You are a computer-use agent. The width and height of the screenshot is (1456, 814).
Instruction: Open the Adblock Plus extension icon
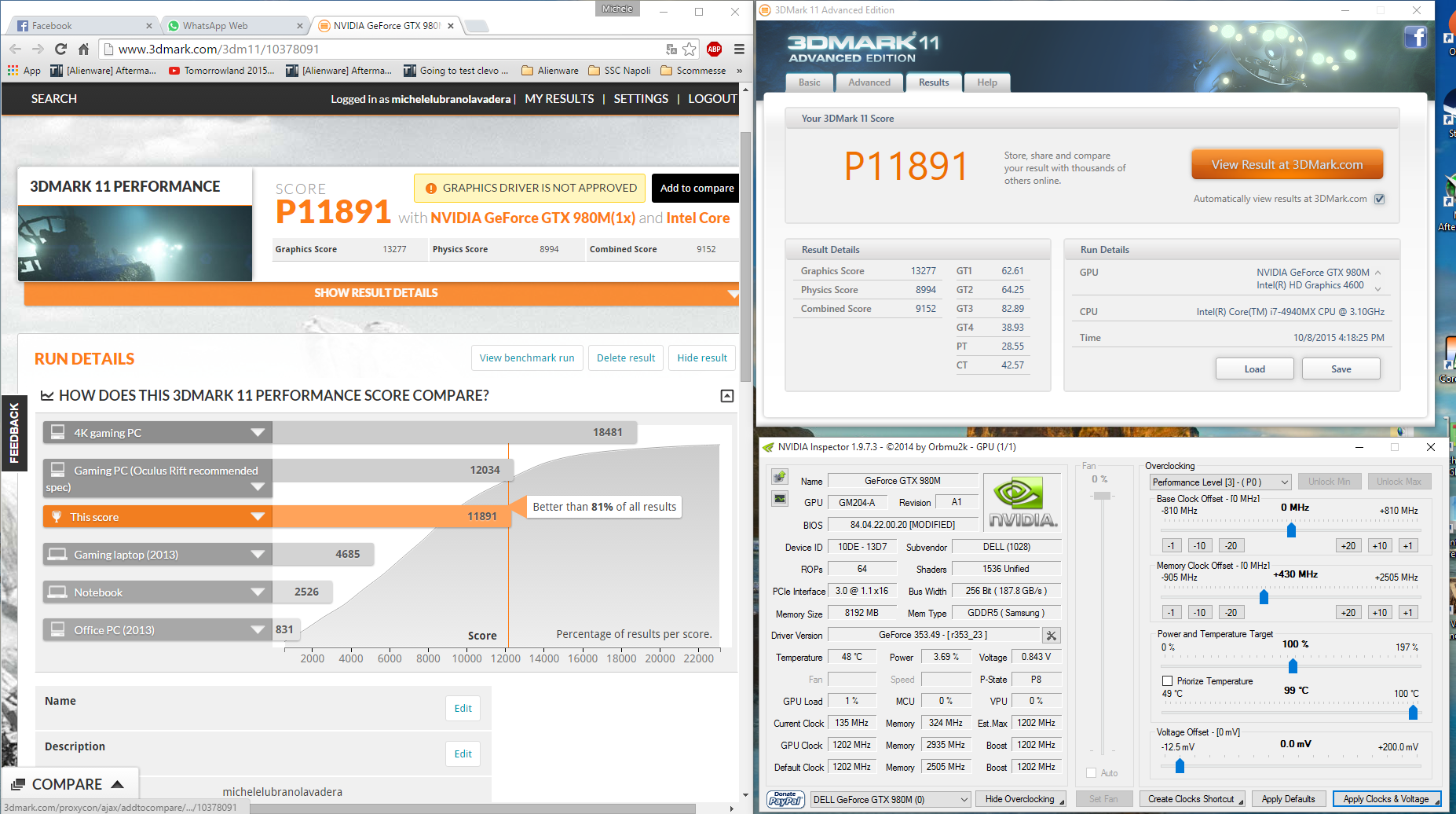pos(714,49)
